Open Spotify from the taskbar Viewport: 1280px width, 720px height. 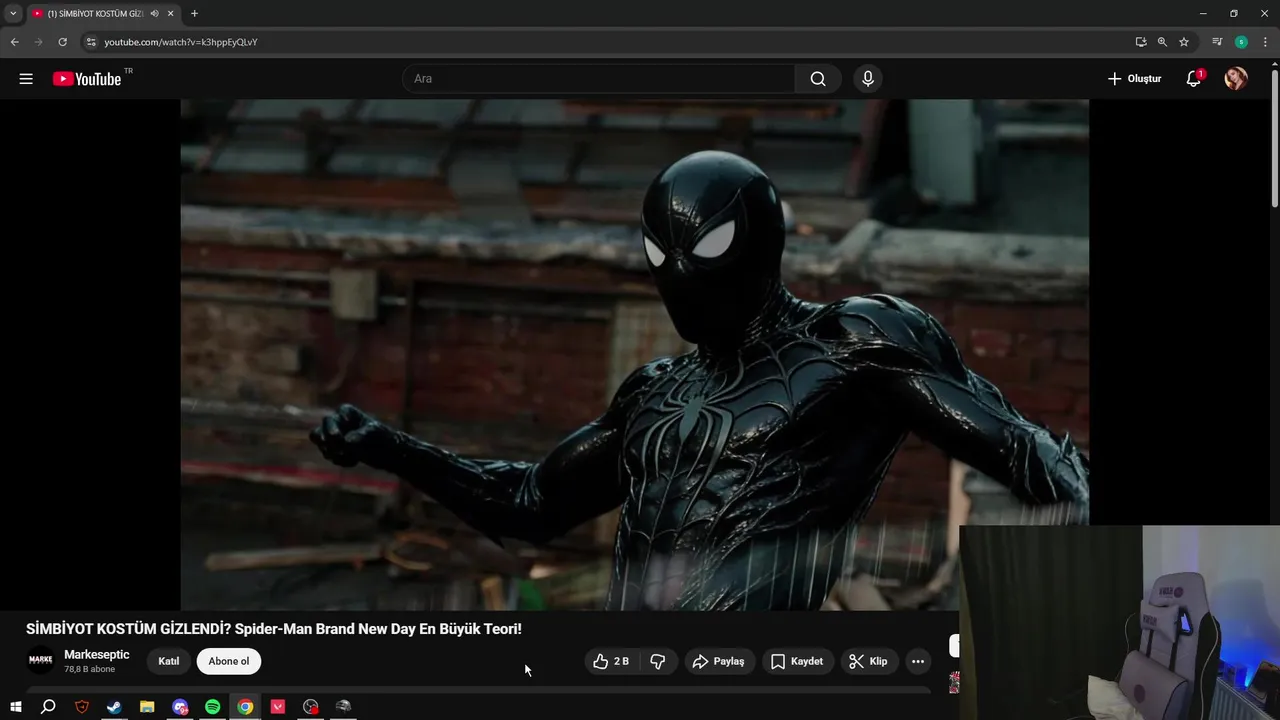(x=212, y=707)
